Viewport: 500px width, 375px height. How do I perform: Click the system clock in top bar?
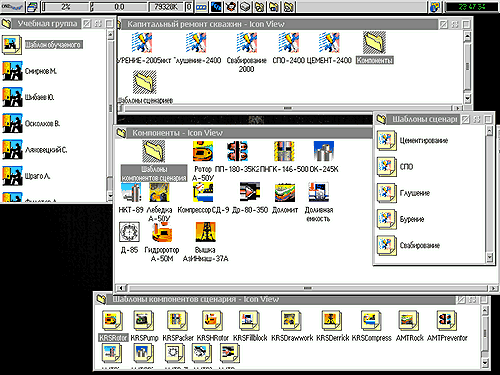471,7
